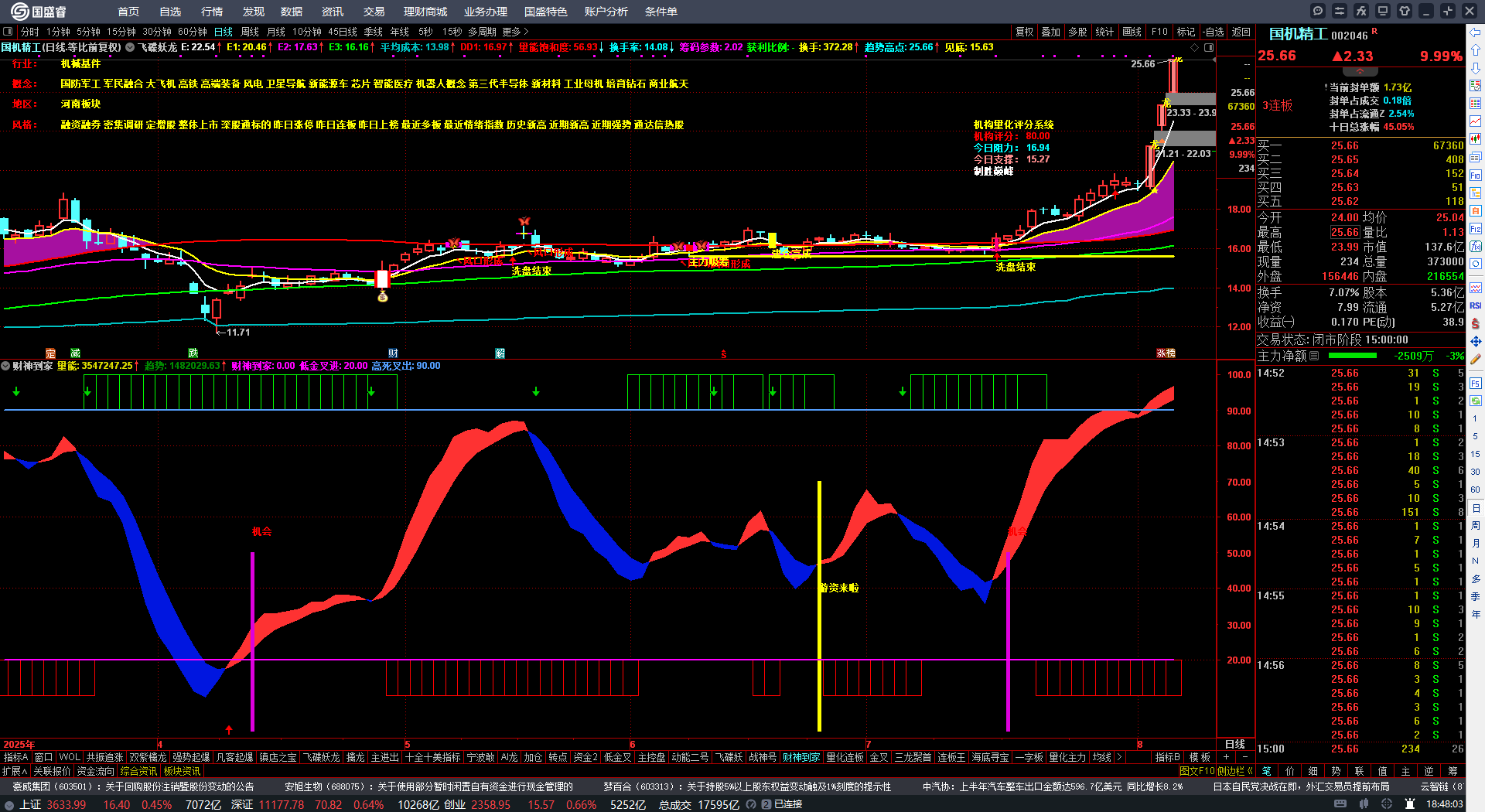Open the 复权 adjustment dropdown
This screenshot has width=1485, height=812.
pos(1025,32)
